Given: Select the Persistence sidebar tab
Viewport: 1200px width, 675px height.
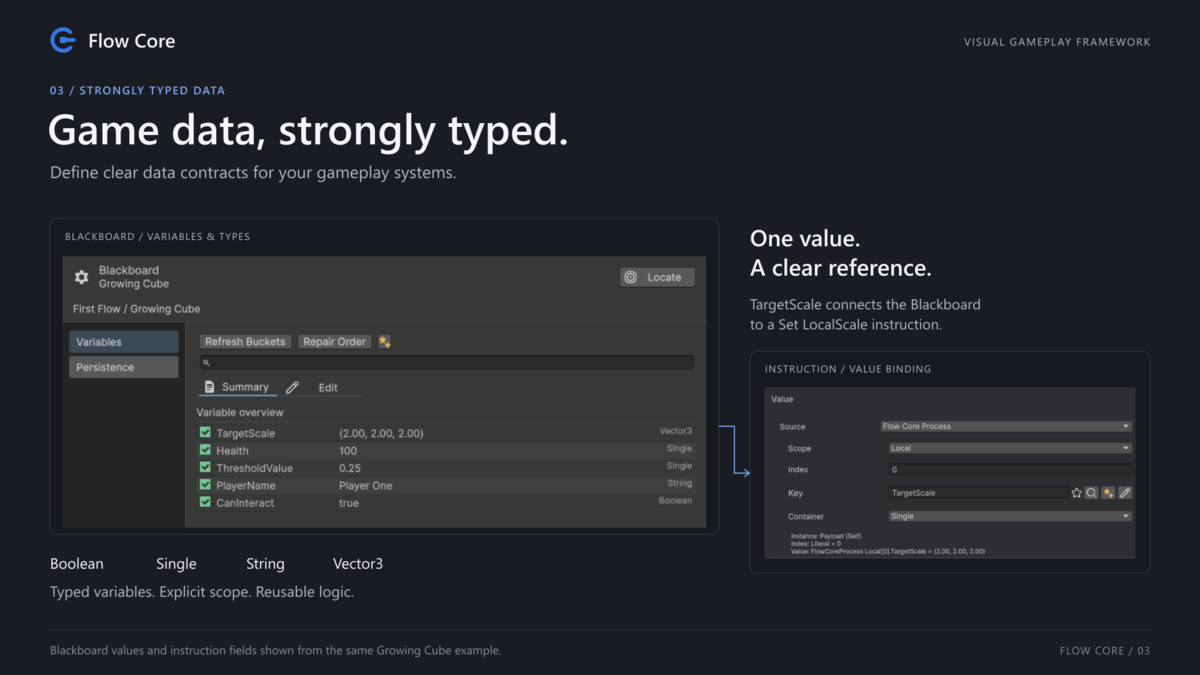Looking at the screenshot, I should point(124,367).
